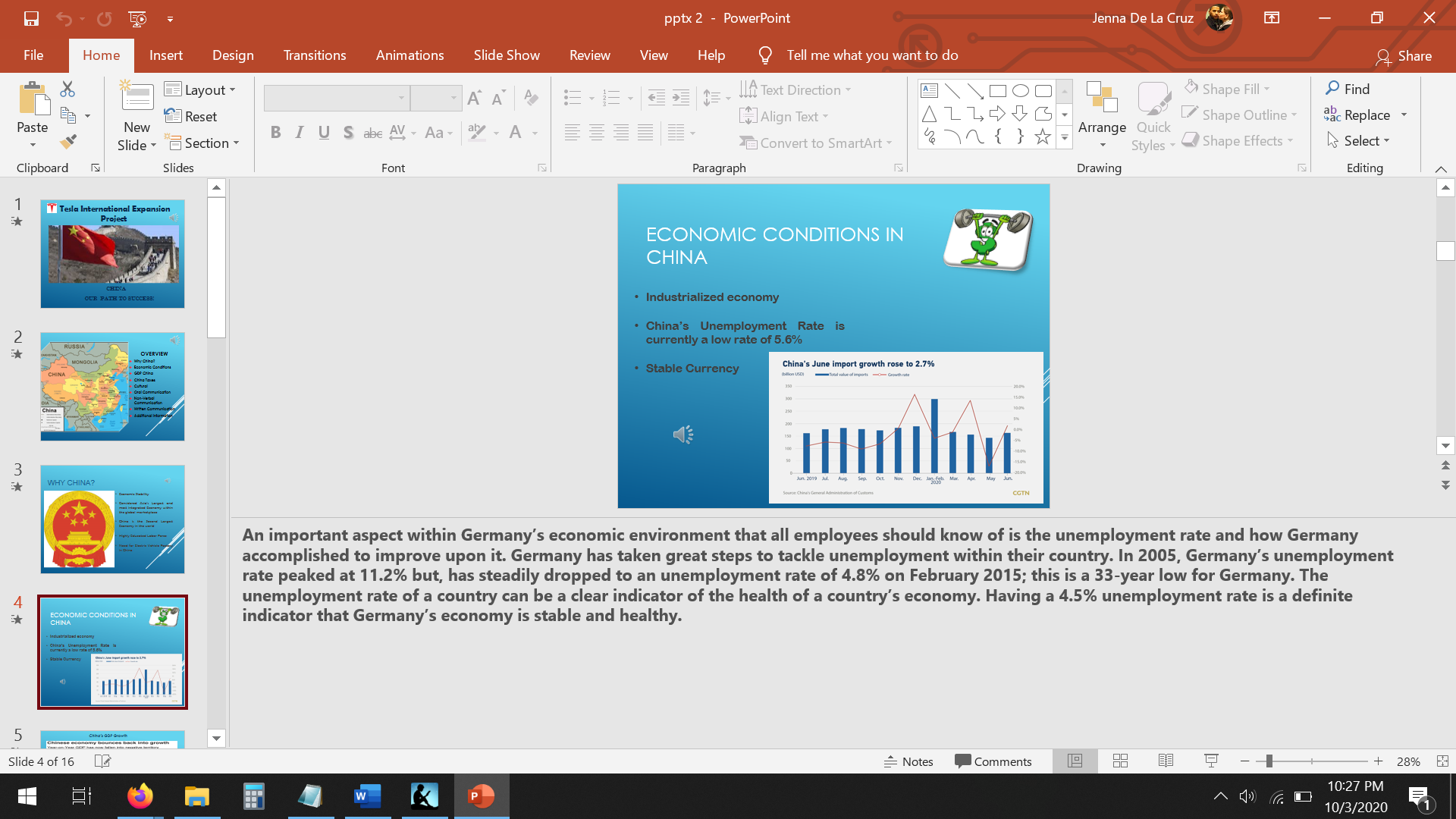Viewport: 1456px width, 819px height.
Task: Apply strikethrough to the text
Action: 372,132
